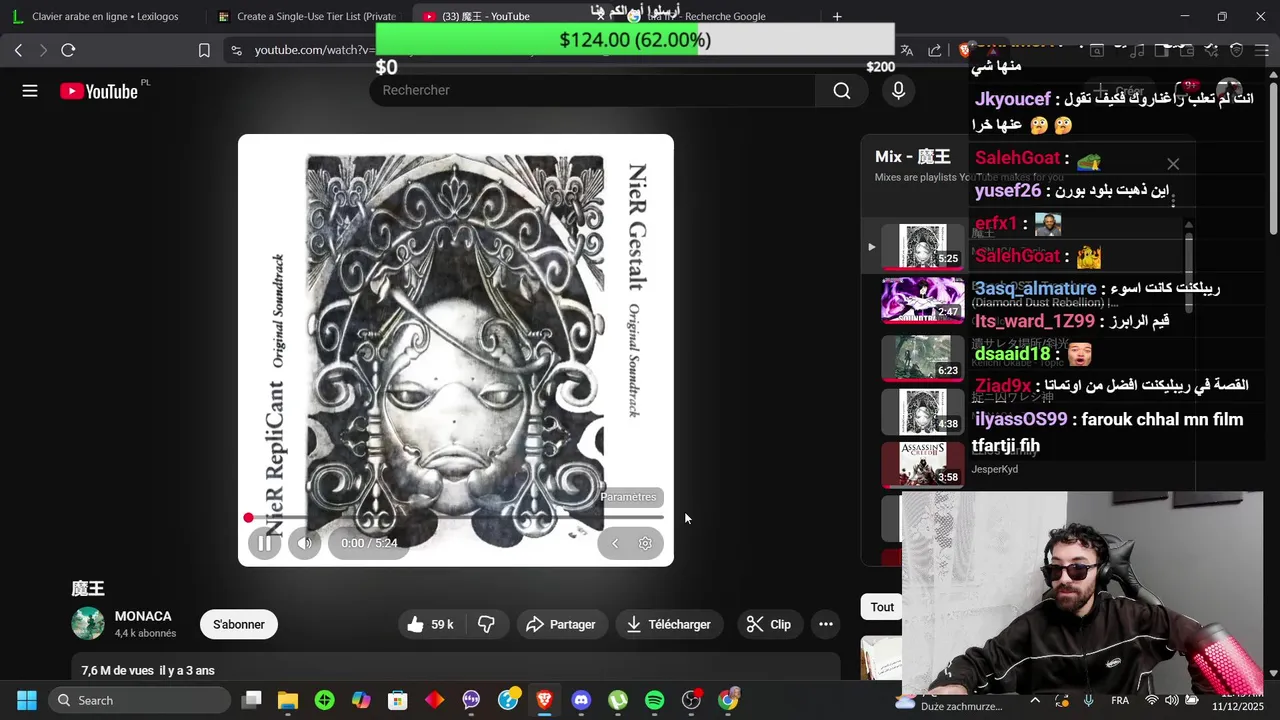Open the MONACA channel name link
The width and height of the screenshot is (1280, 720).
point(143,616)
